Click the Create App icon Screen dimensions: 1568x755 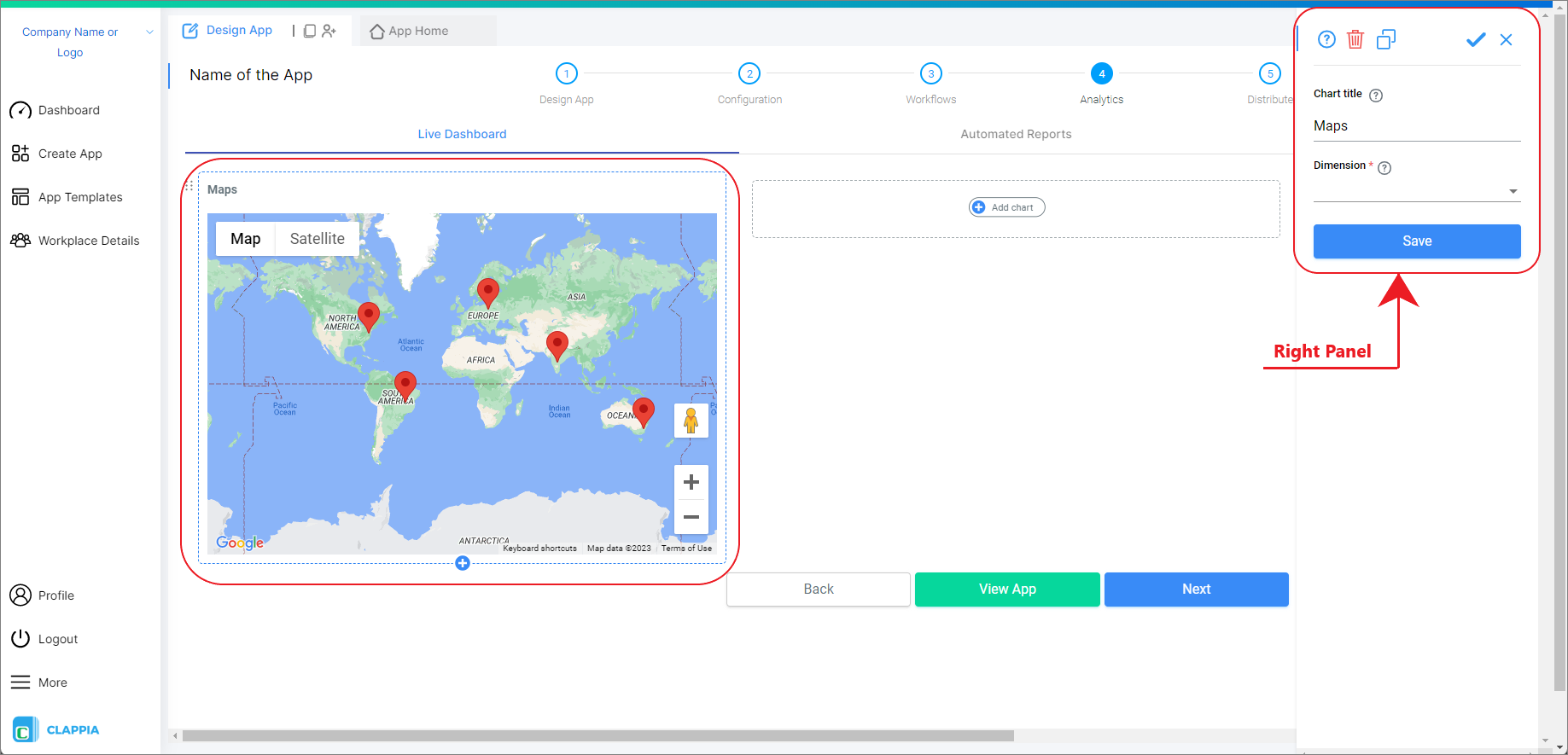coord(20,154)
